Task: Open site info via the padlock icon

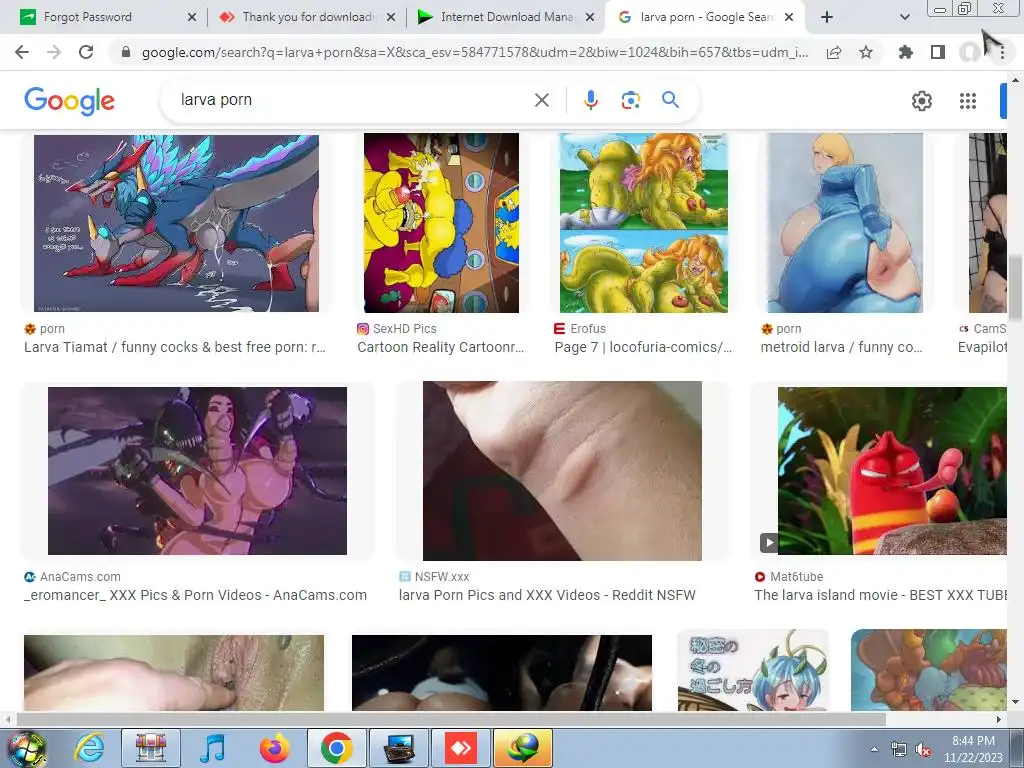Action: point(126,52)
